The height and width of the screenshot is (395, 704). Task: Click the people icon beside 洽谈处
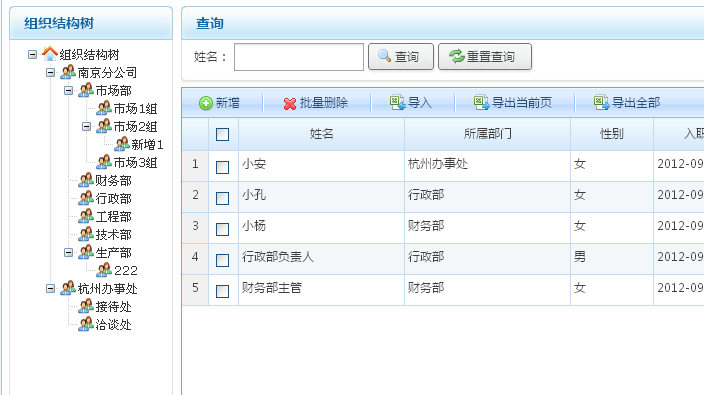click(86, 324)
